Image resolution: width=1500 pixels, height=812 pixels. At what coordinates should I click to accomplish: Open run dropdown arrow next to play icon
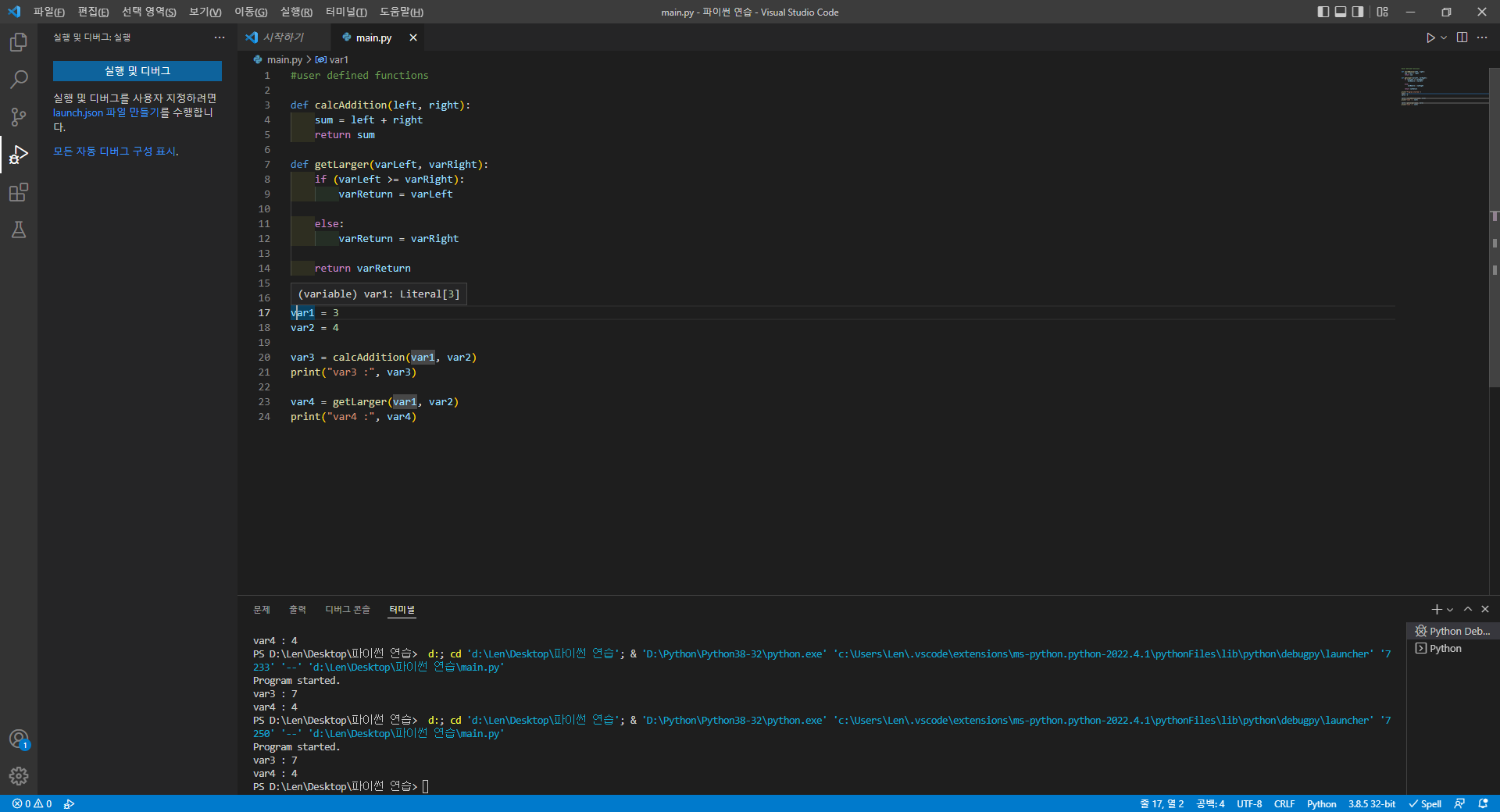coord(1444,37)
